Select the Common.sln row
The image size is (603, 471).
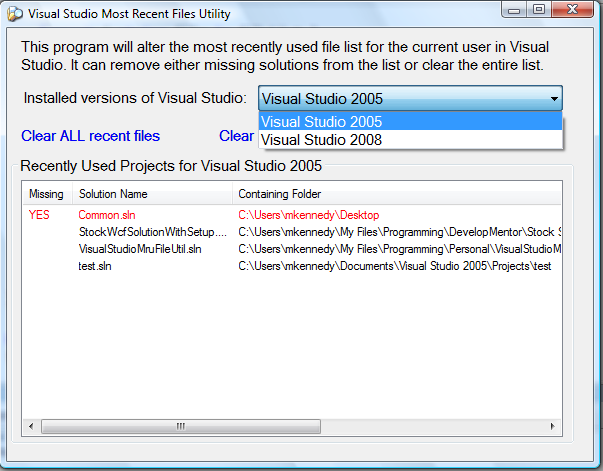tap(104, 214)
